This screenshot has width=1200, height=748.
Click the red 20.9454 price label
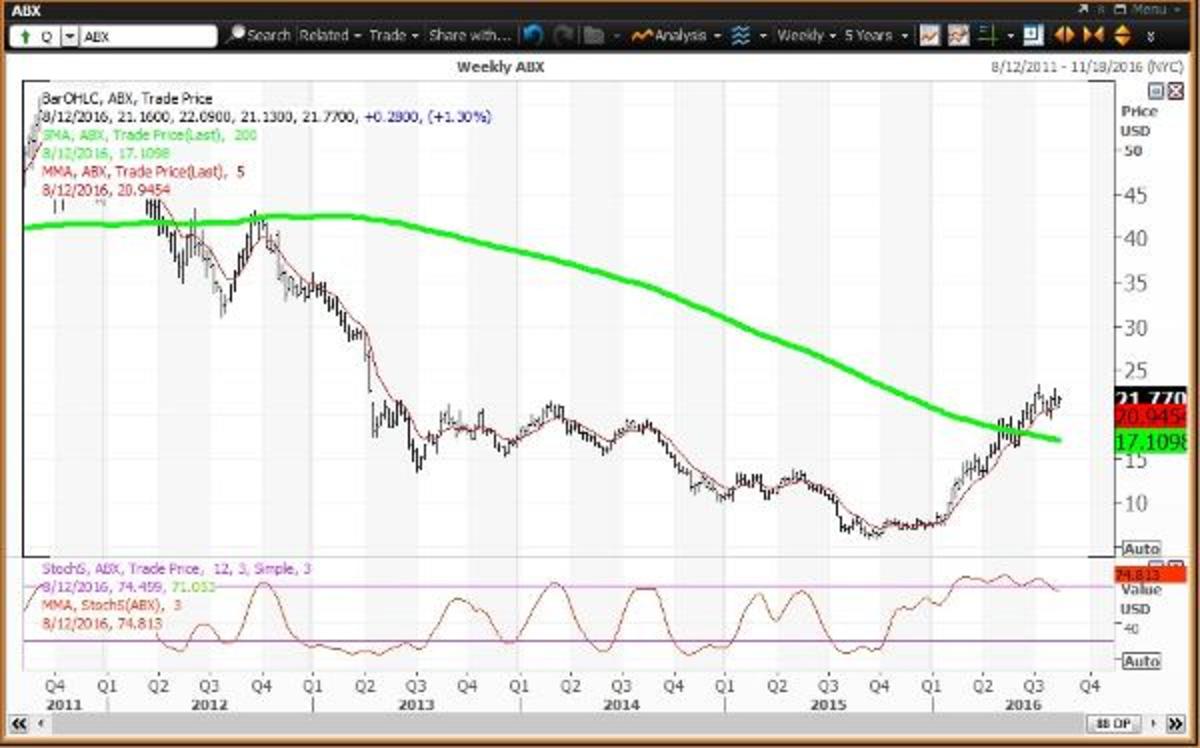(x=1150, y=416)
